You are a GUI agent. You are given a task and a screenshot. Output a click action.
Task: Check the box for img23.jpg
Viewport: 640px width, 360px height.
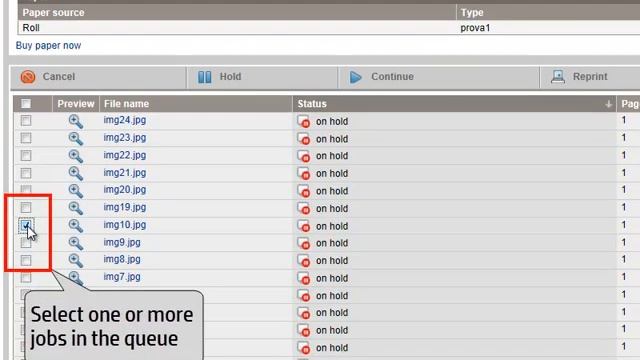(26, 138)
